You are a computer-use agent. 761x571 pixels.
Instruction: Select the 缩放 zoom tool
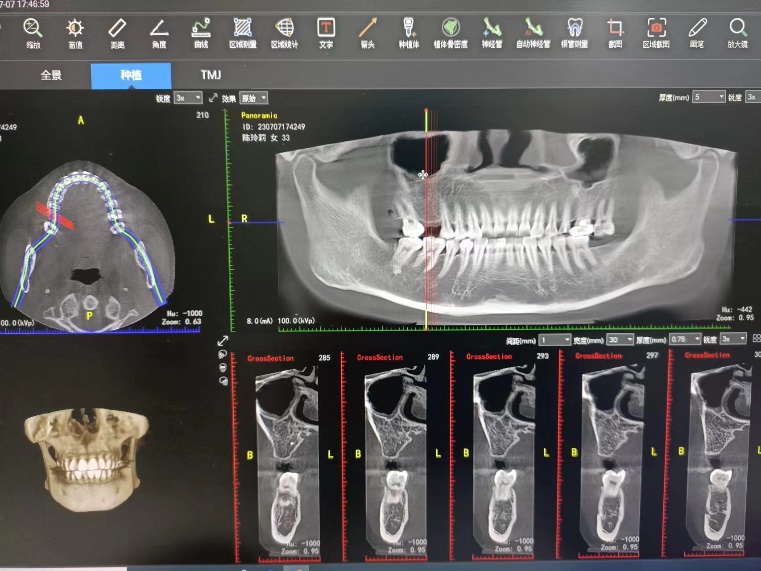coord(33,33)
